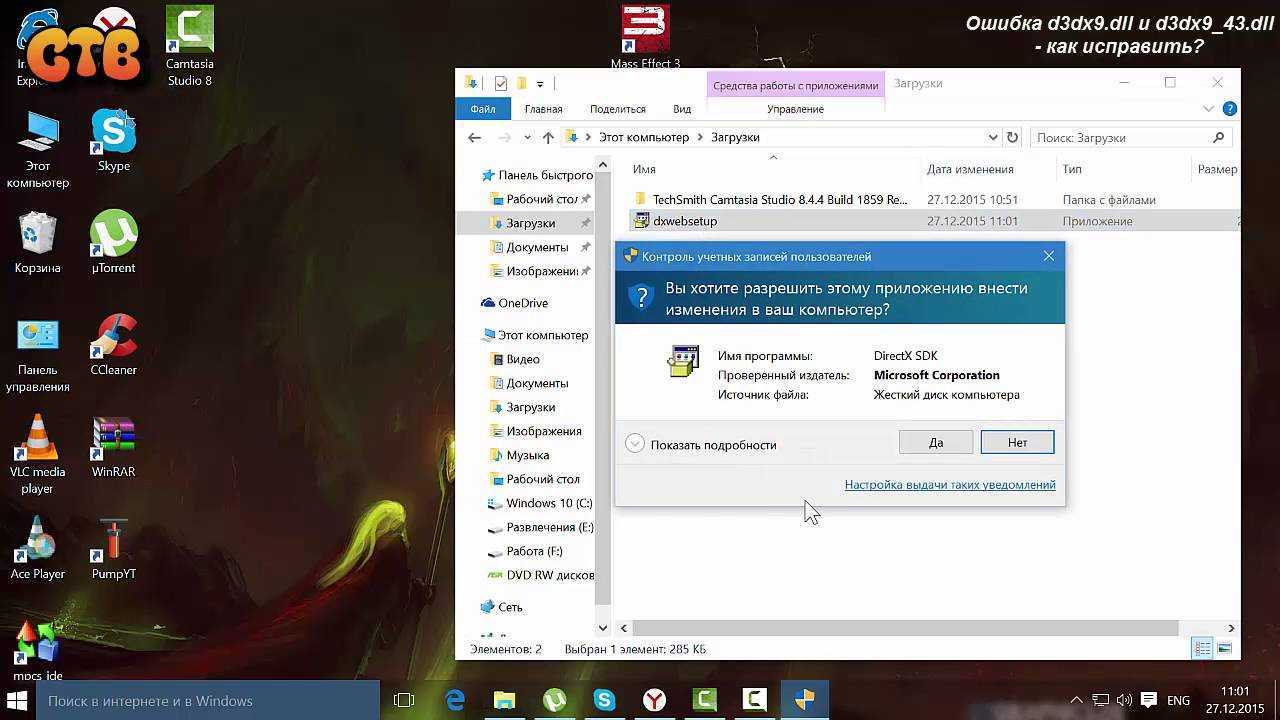Viewport: 1280px width, 720px height.
Task: Open Yandex browser taskbar icon
Action: tap(654, 701)
